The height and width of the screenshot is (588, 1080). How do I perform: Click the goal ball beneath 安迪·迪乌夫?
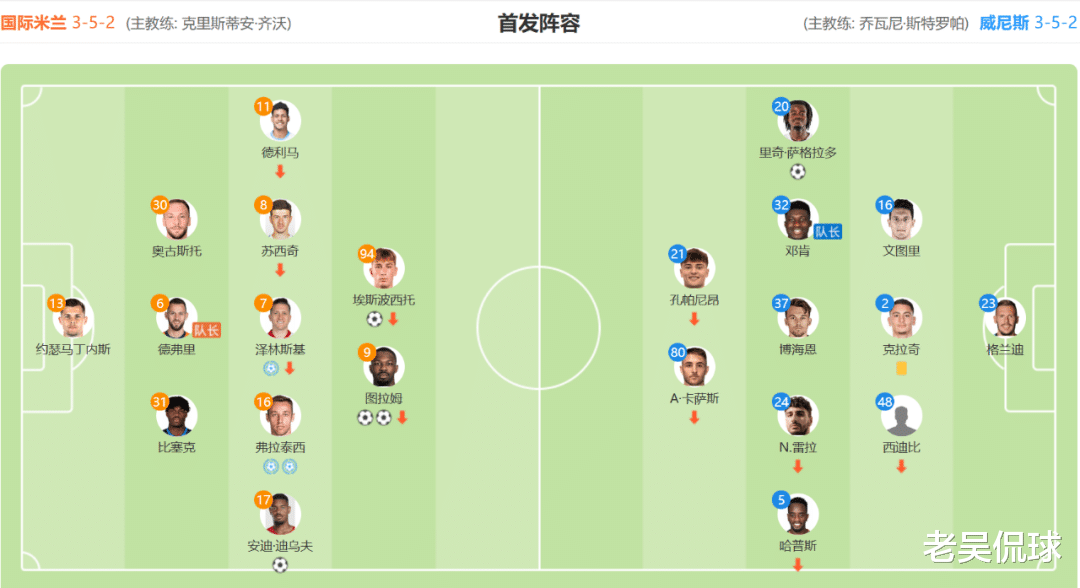pyautogui.click(x=280, y=565)
